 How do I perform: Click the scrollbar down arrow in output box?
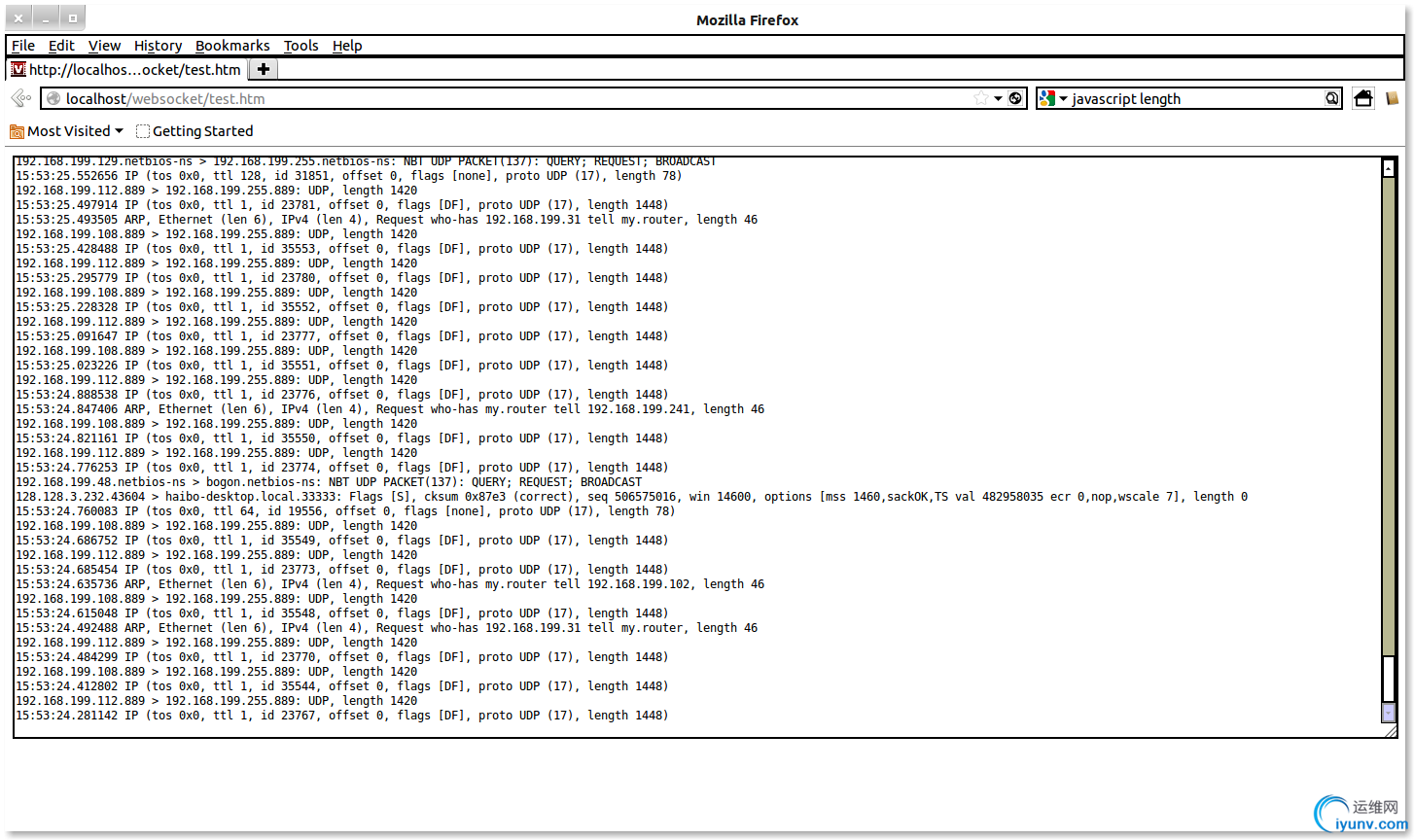[x=1389, y=714]
